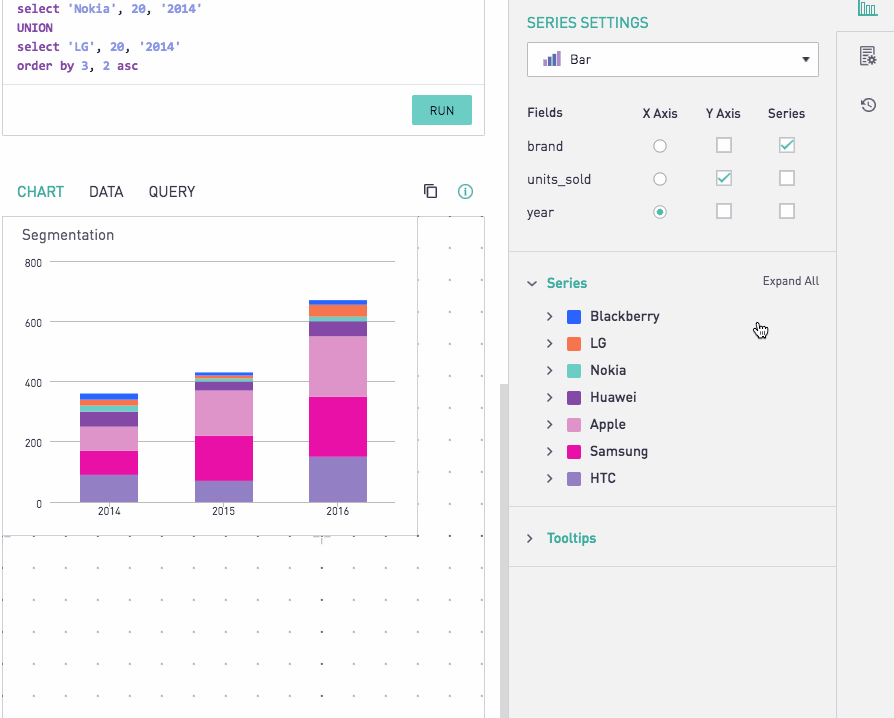Viewport: 894px width, 718px height.
Task: Pick the Nokia teal color swatch
Action: [x=574, y=371]
